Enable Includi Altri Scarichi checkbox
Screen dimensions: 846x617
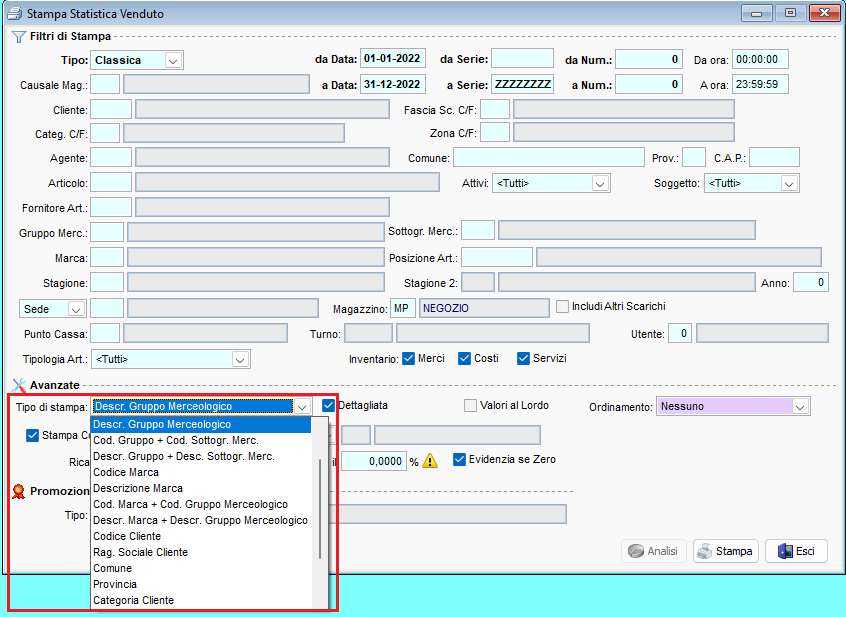pos(562,307)
